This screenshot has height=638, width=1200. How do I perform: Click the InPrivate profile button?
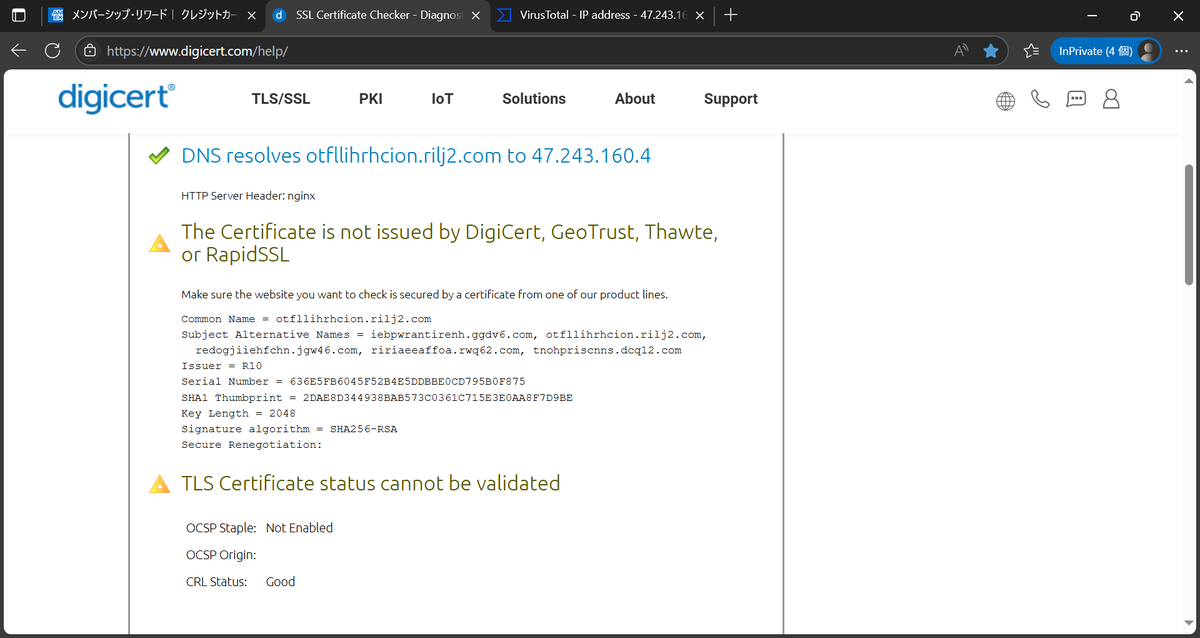point(1106,51)
